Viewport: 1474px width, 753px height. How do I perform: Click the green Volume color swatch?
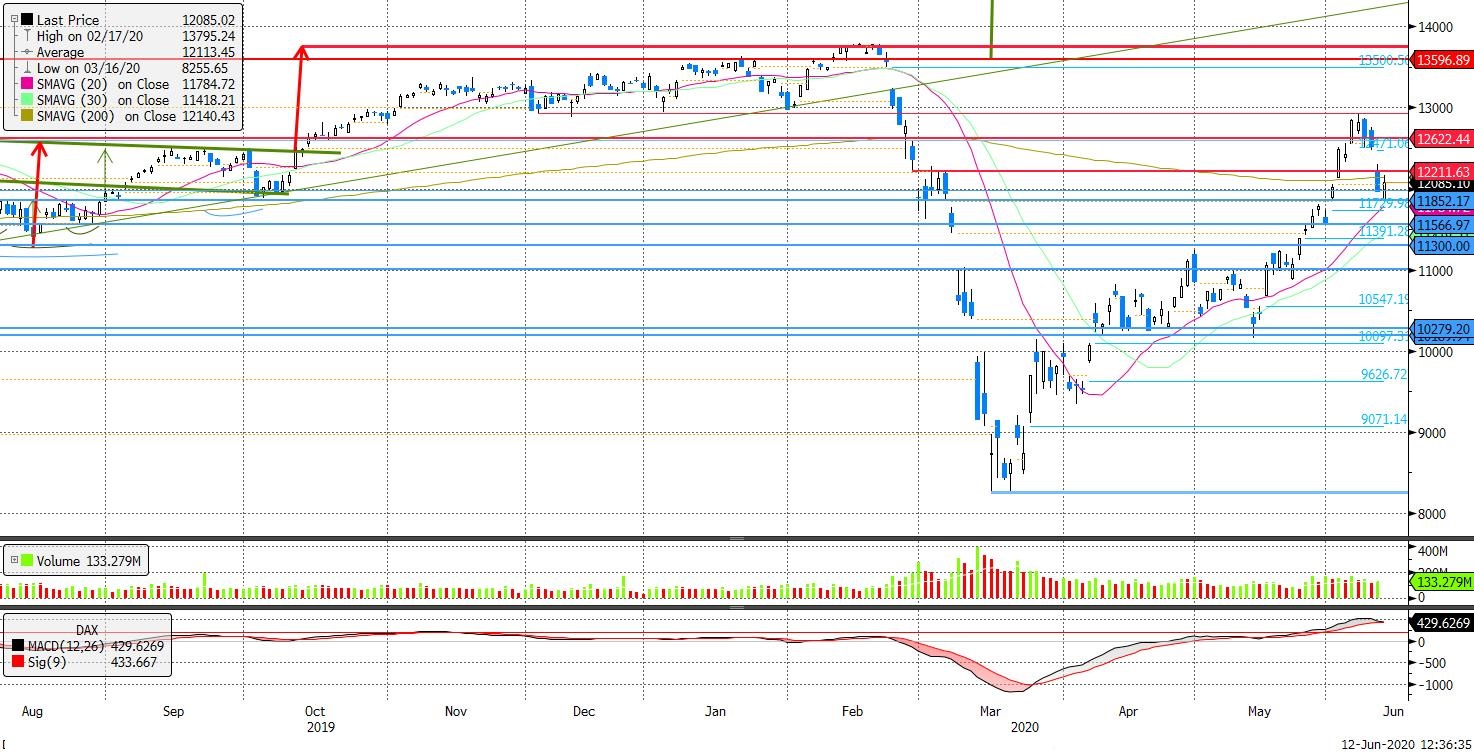coord(27,562)
